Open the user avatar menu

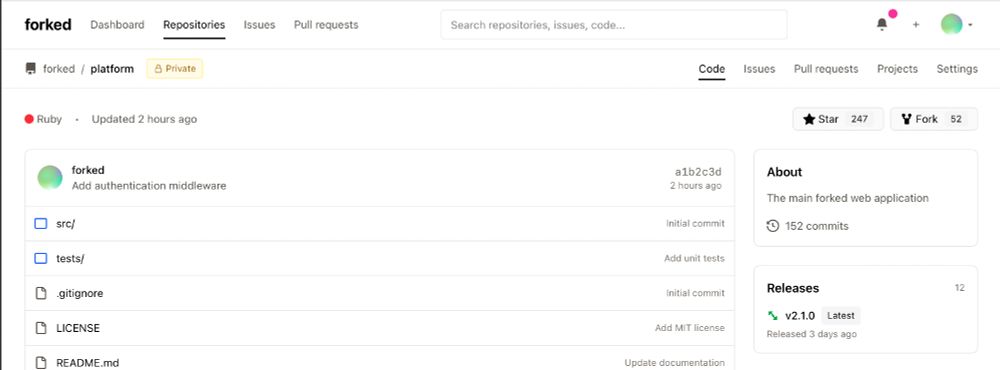956,24
